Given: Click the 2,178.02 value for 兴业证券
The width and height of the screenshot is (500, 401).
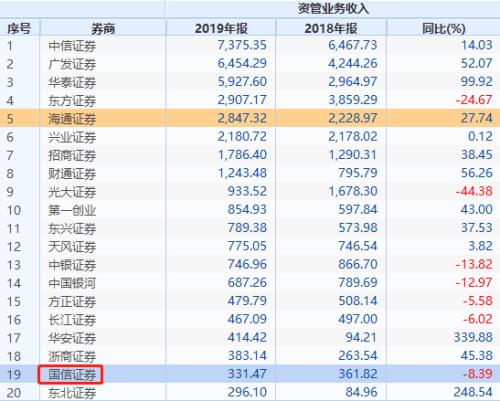Looking at the screenshot, I should tap(353, 136).
